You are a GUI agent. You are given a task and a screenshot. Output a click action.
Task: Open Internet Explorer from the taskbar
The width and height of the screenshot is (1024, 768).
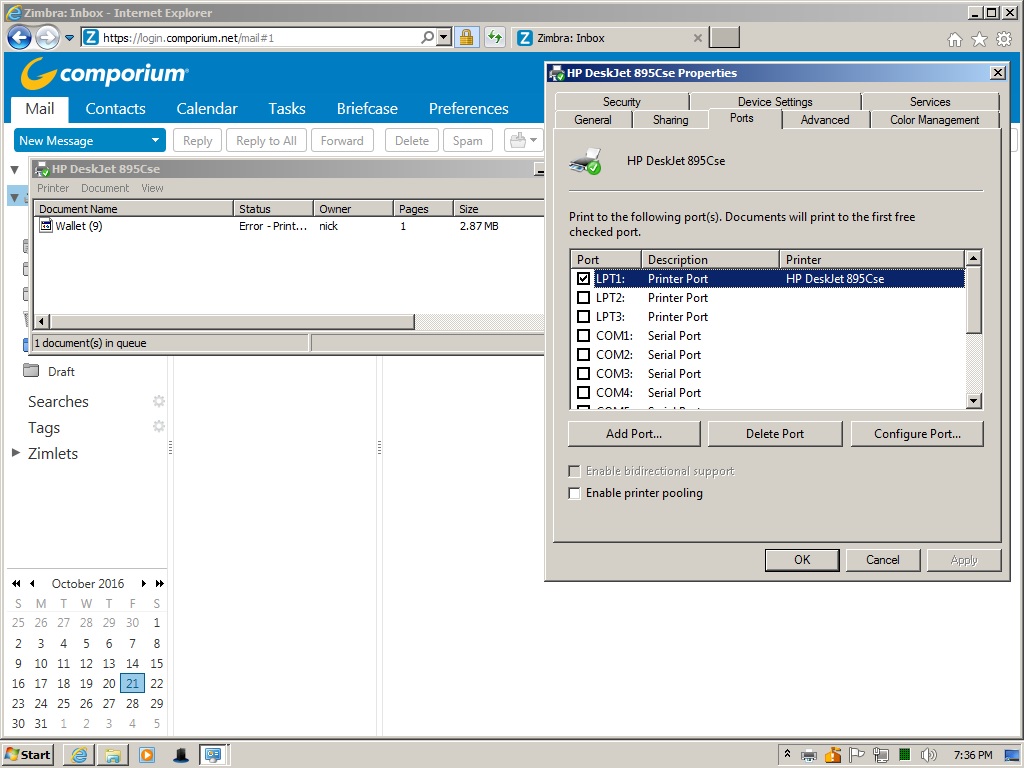tap(80, 755)
